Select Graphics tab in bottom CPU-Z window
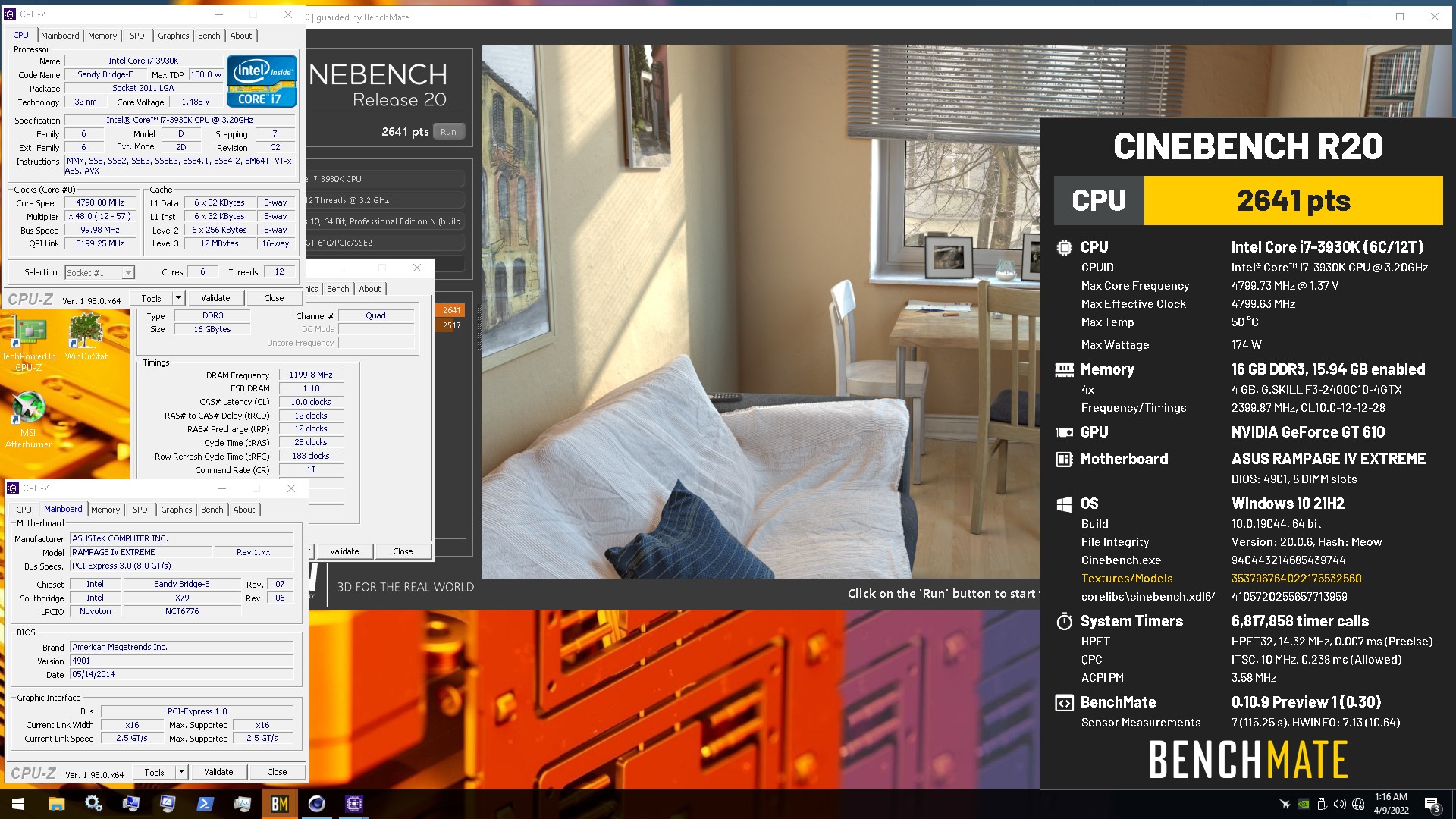Viewport: 1456px width, 819px height. tap(176, 510)
